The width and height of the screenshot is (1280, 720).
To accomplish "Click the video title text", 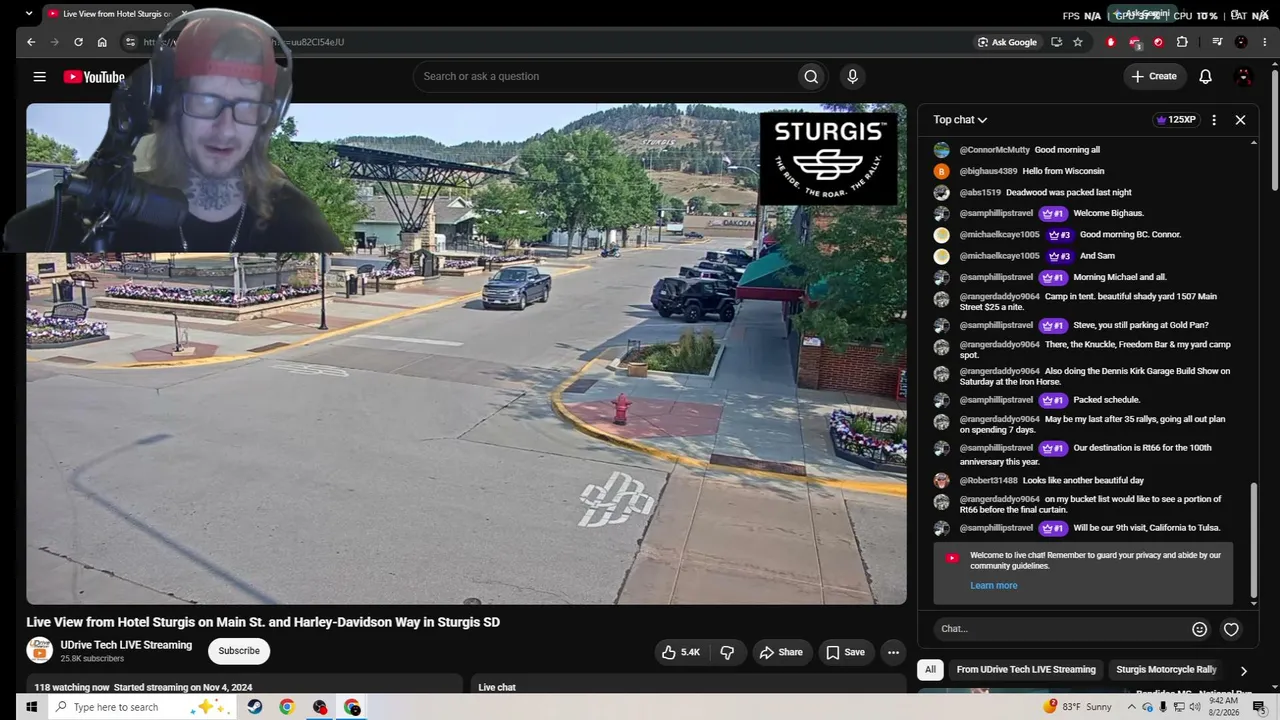I will 263,622.
